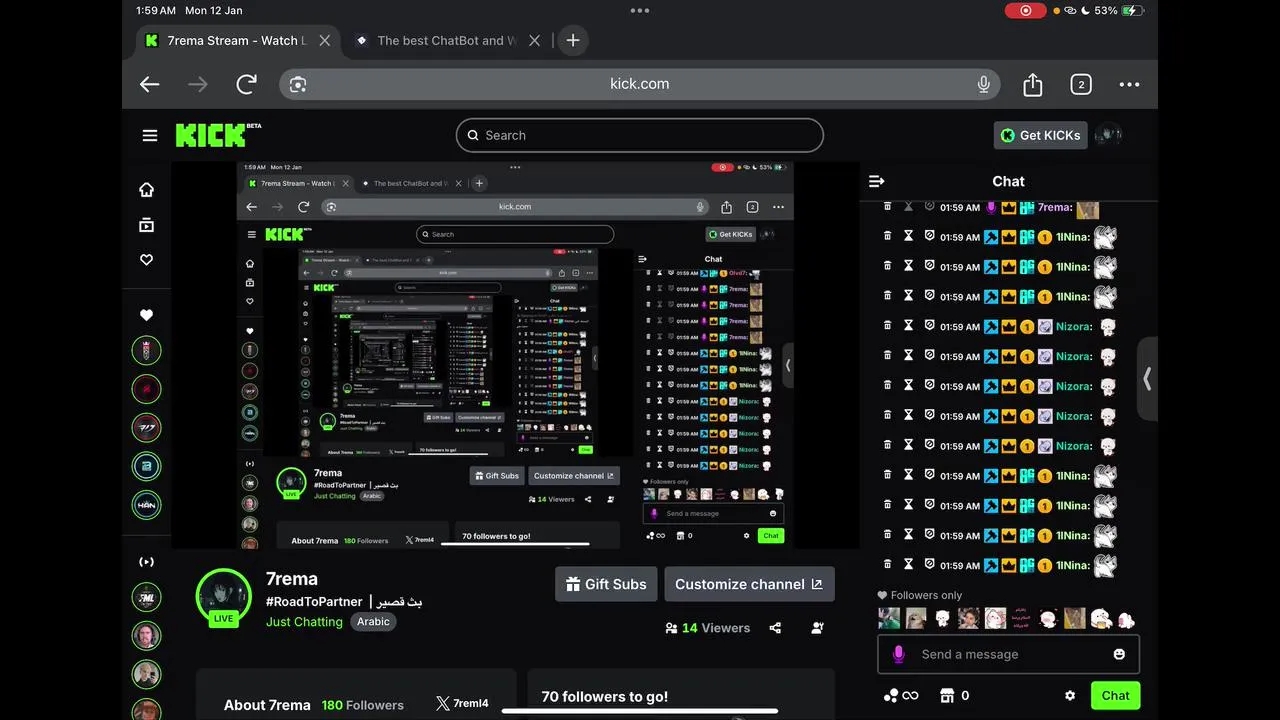Click the channel points icon
1280x720 pixels.
(x=891, y=696)
